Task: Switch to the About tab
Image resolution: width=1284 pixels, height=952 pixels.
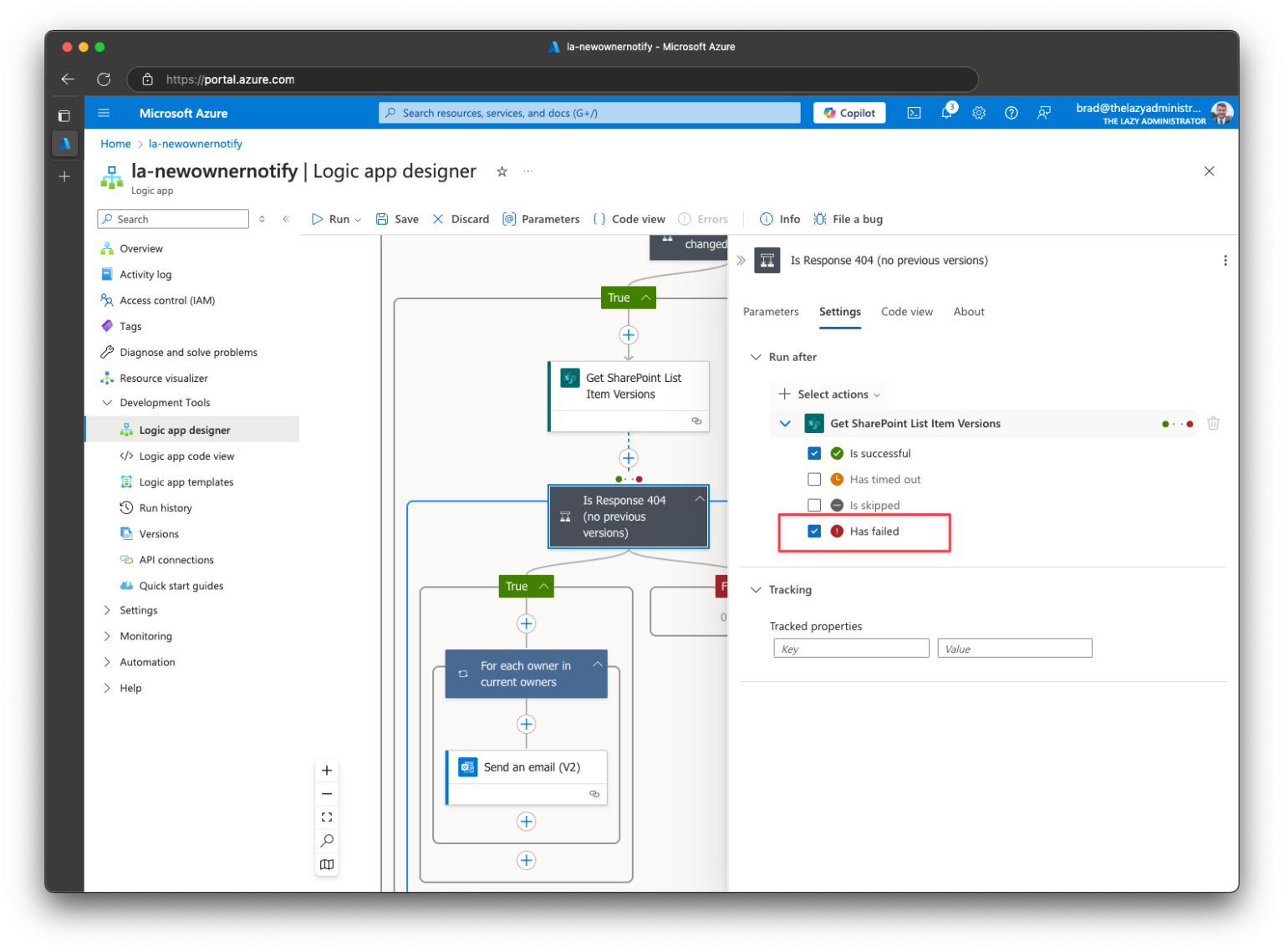Action: 969,312
